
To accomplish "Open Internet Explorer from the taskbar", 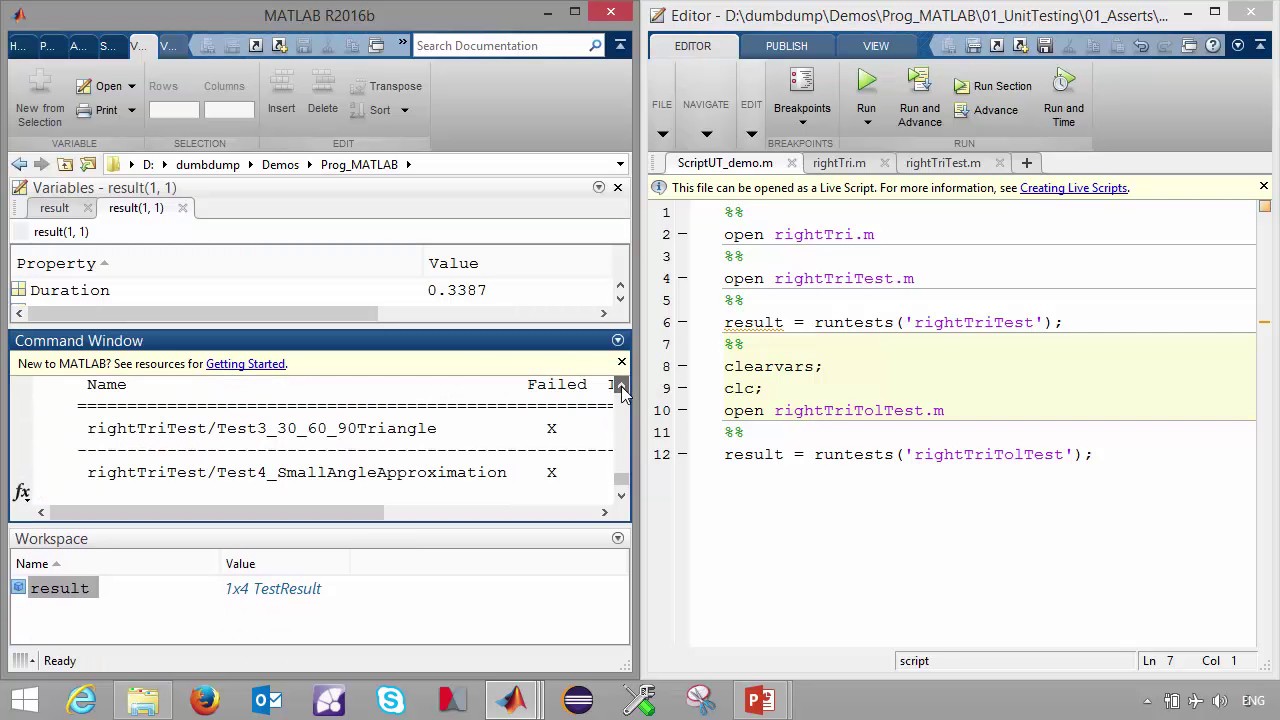I will point(81,700).
